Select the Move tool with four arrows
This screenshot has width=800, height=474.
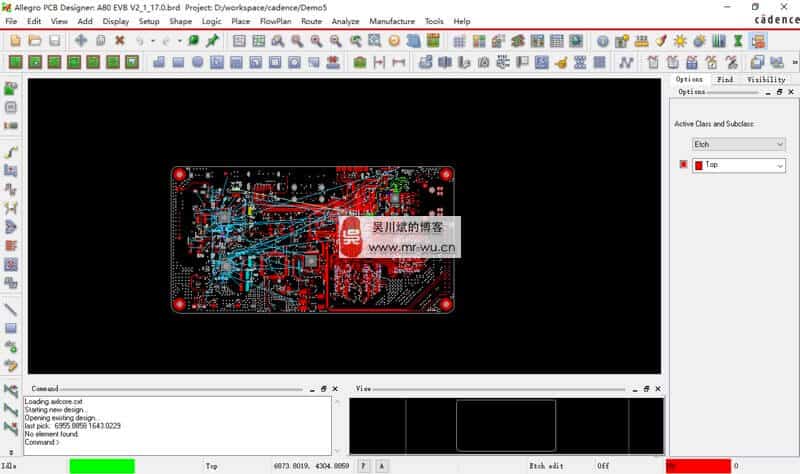pyautogui.click(x=81, y=41)
